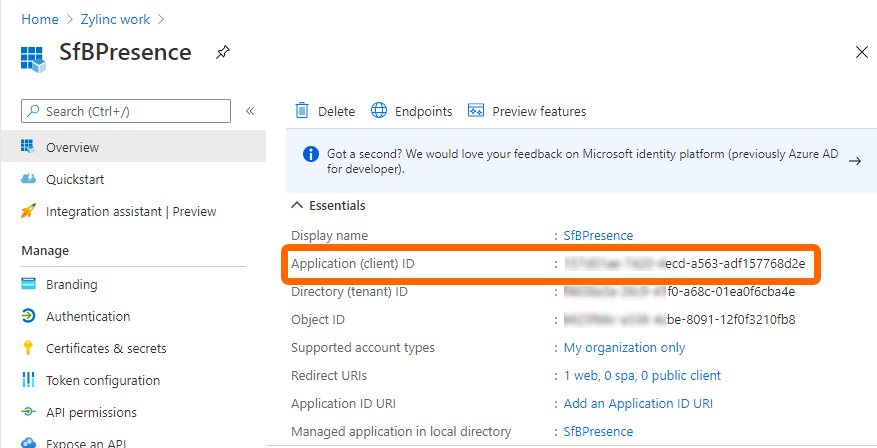Screen dimensions: 877x448
Task: Click the Quickstart cloud icon
Action: (x=28, y=179)
